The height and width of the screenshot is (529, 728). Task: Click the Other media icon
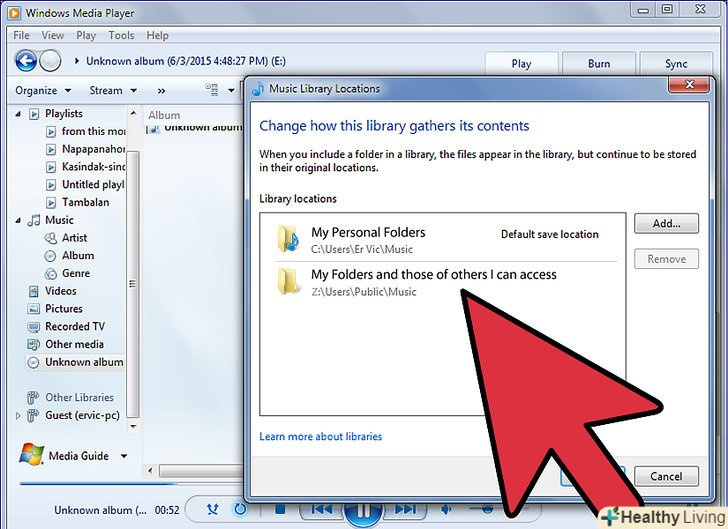pyautogui.click(x=33, y=345)
